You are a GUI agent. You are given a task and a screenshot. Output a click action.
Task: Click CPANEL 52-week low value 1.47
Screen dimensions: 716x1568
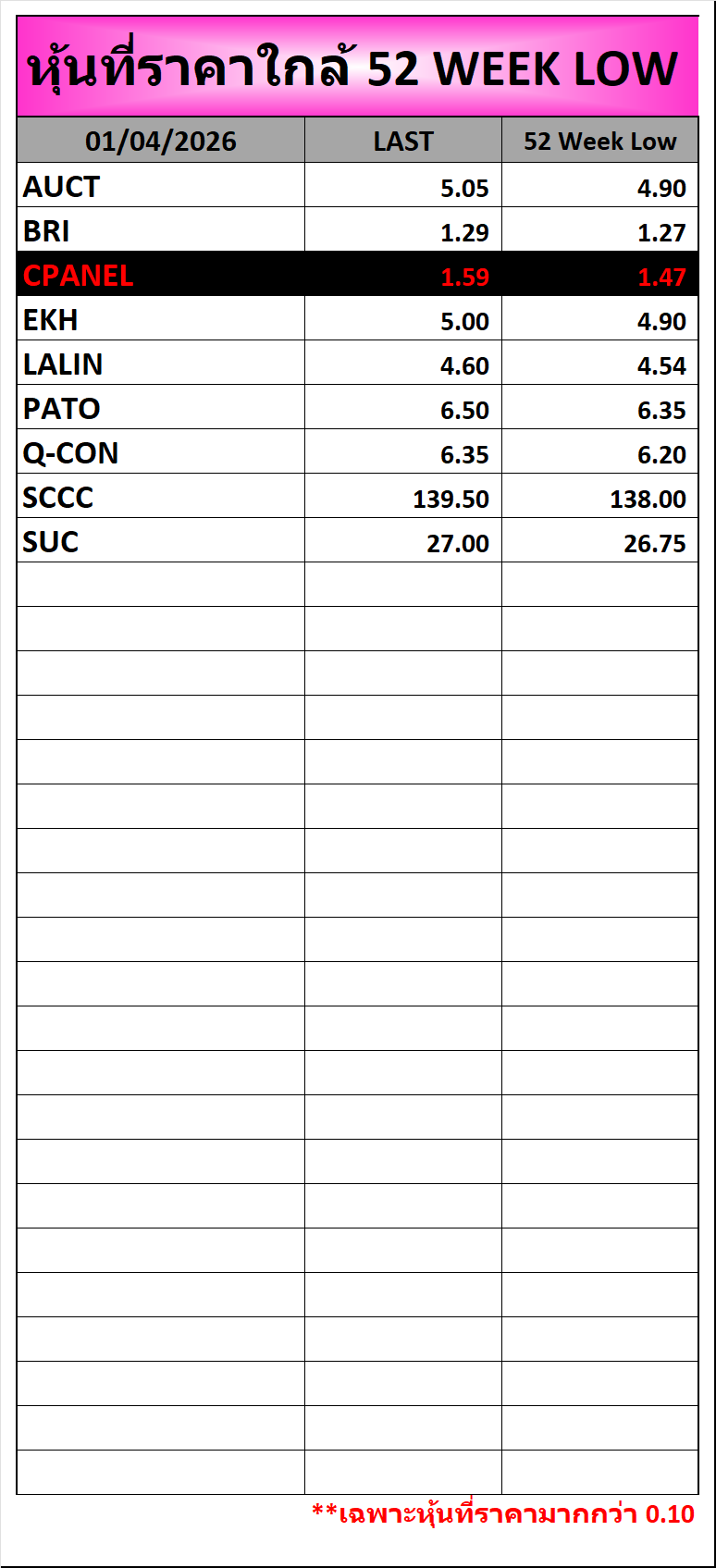(661, 277)
